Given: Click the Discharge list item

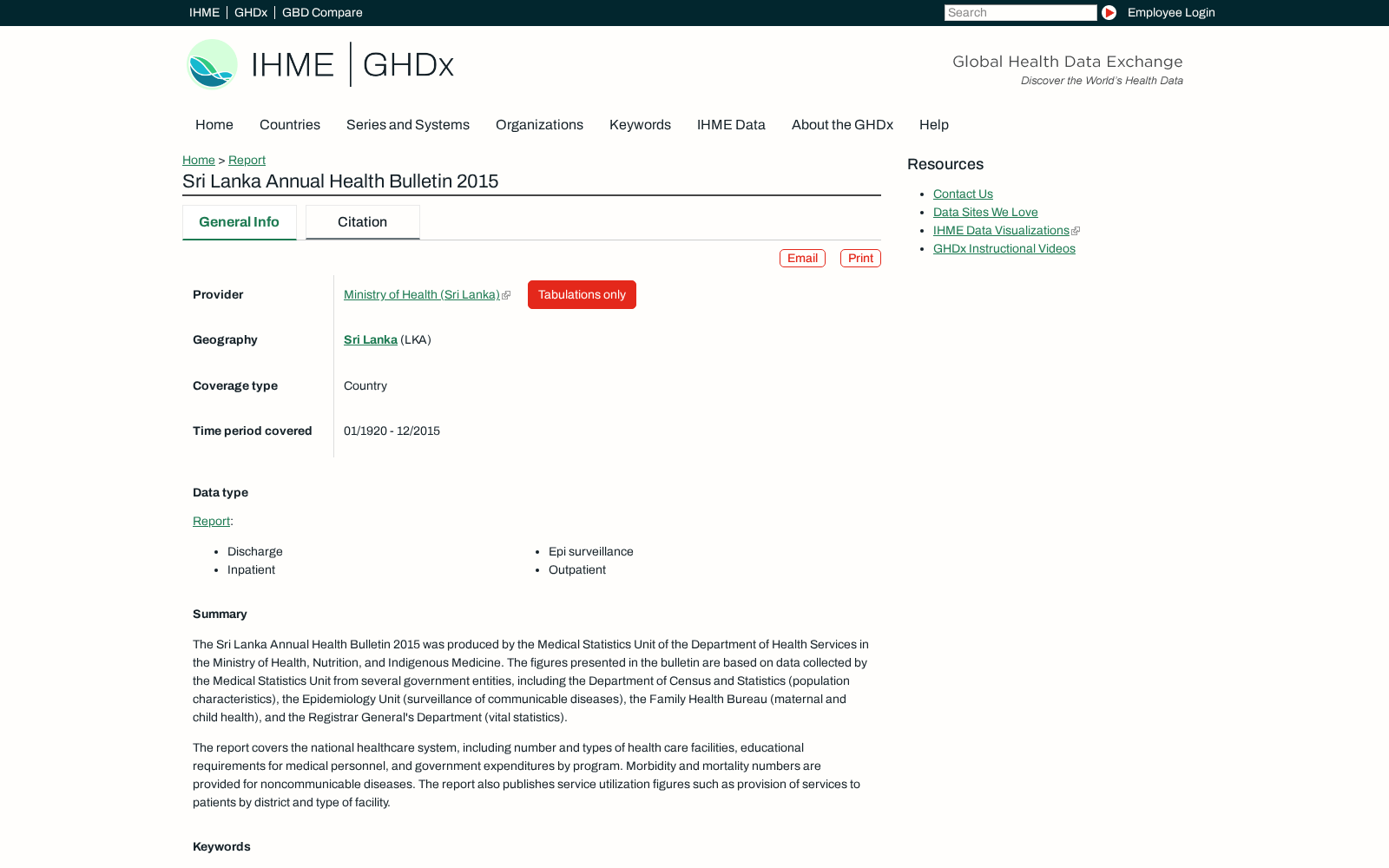Looking at the screenshot, I should pyautogui.click(x=255, y=552).
